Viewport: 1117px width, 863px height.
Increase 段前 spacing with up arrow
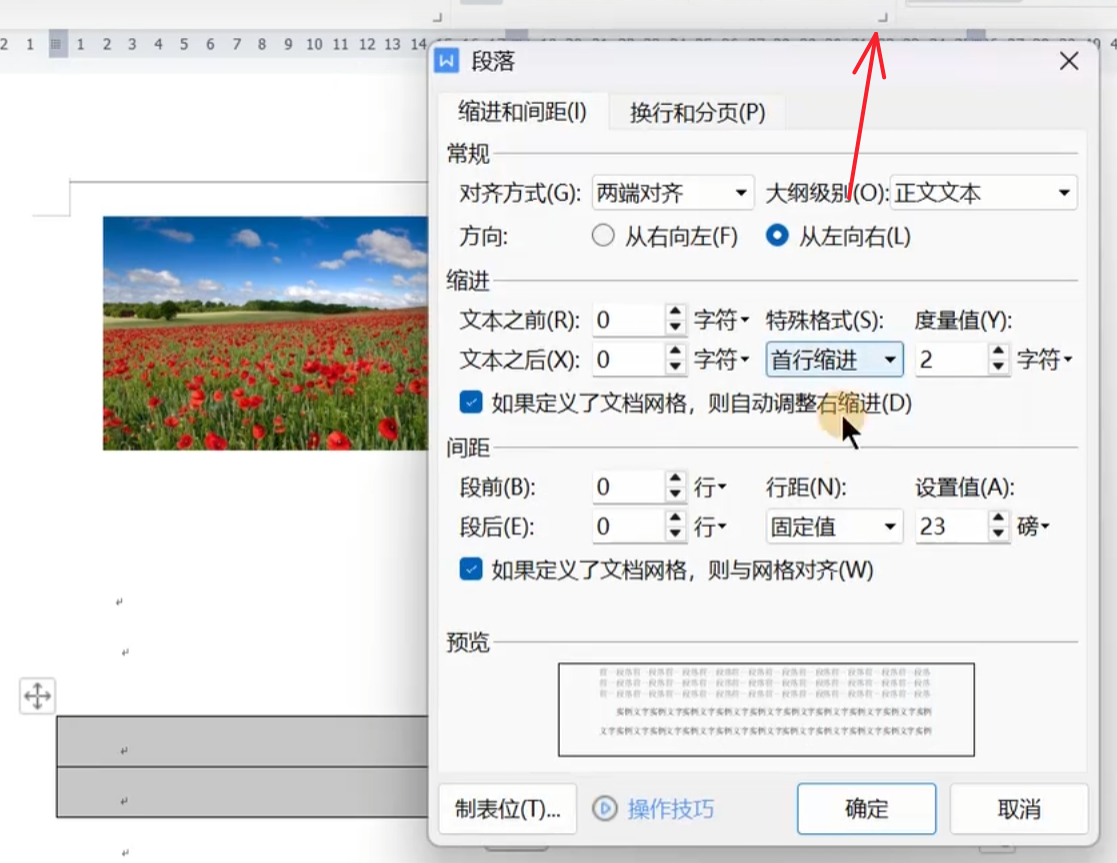[x=675, y=479]
